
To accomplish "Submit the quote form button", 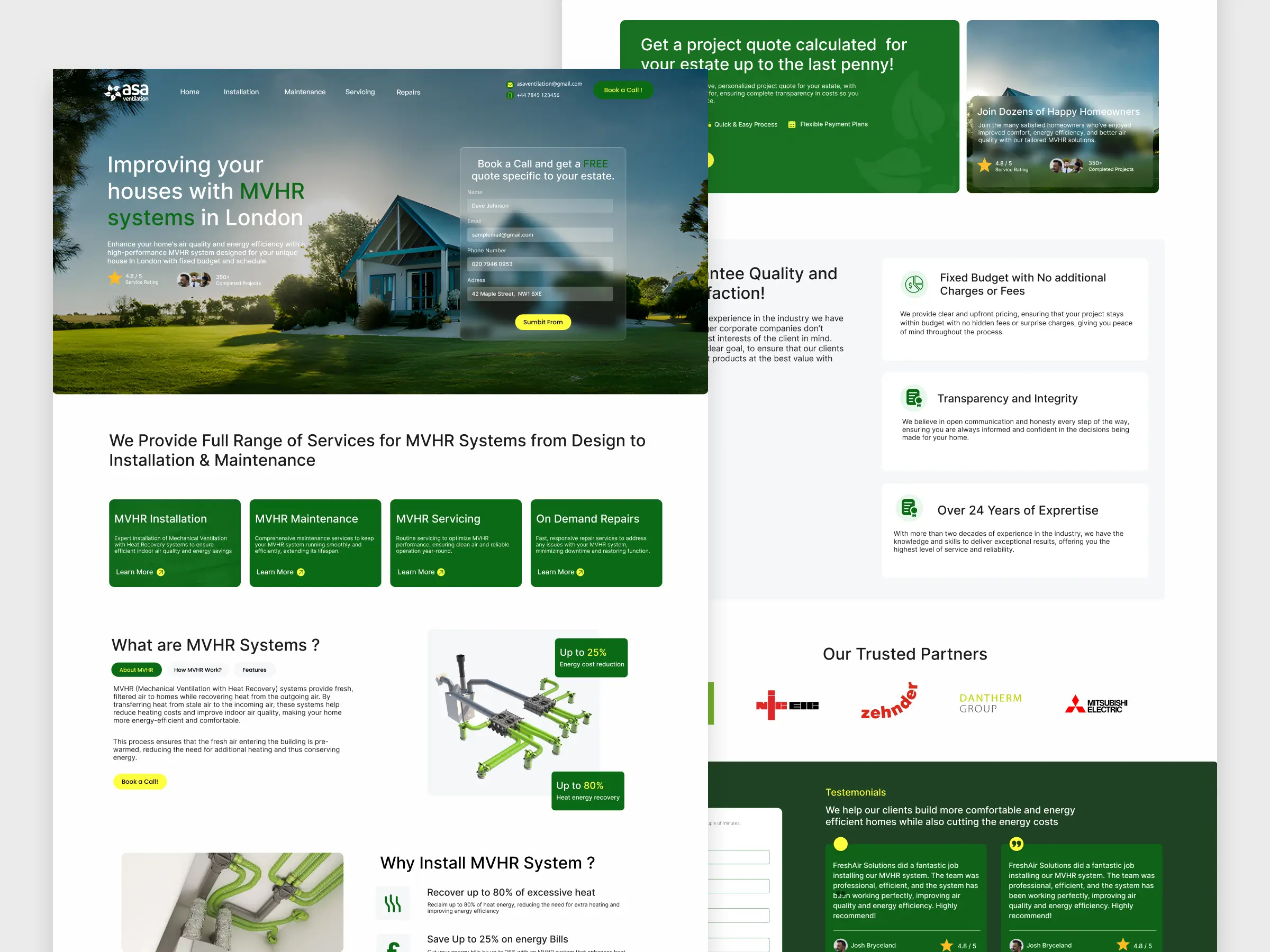I will pyautogui.click(x=542, y=322).
